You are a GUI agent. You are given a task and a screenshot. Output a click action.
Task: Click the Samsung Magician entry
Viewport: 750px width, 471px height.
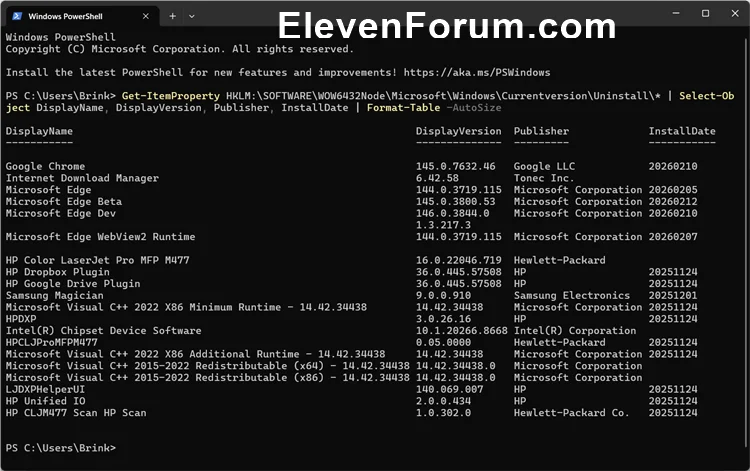[55, 296]
